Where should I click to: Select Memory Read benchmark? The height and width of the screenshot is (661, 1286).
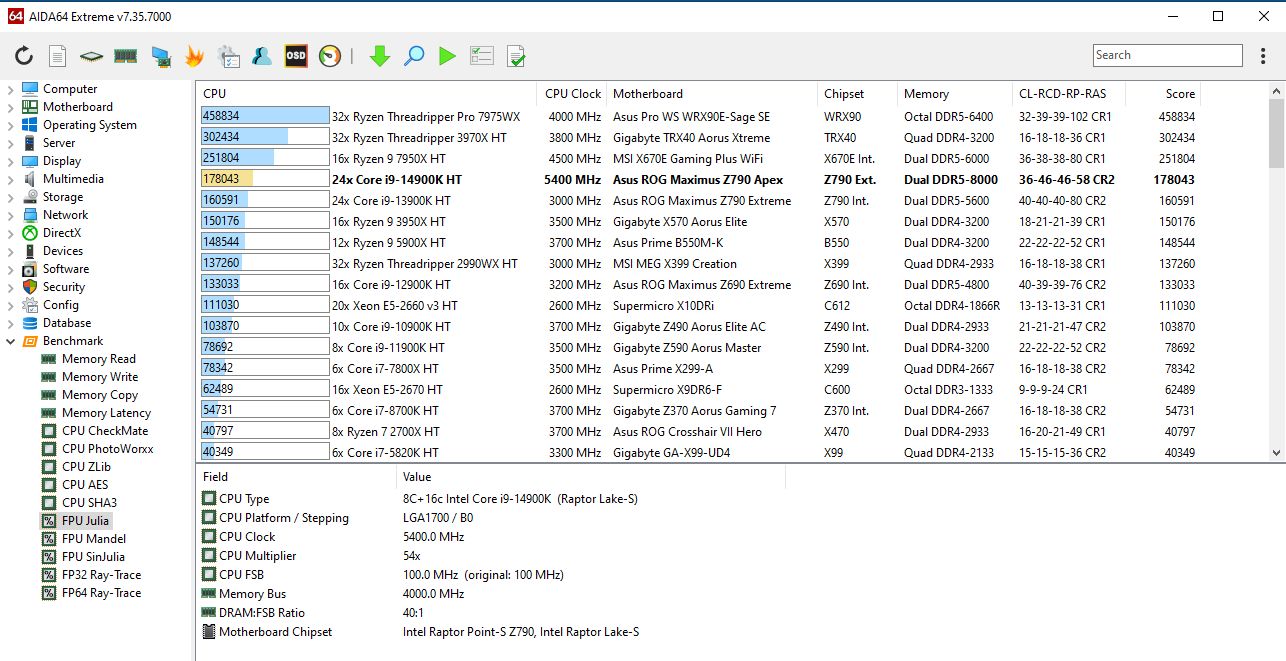[98, 359]
